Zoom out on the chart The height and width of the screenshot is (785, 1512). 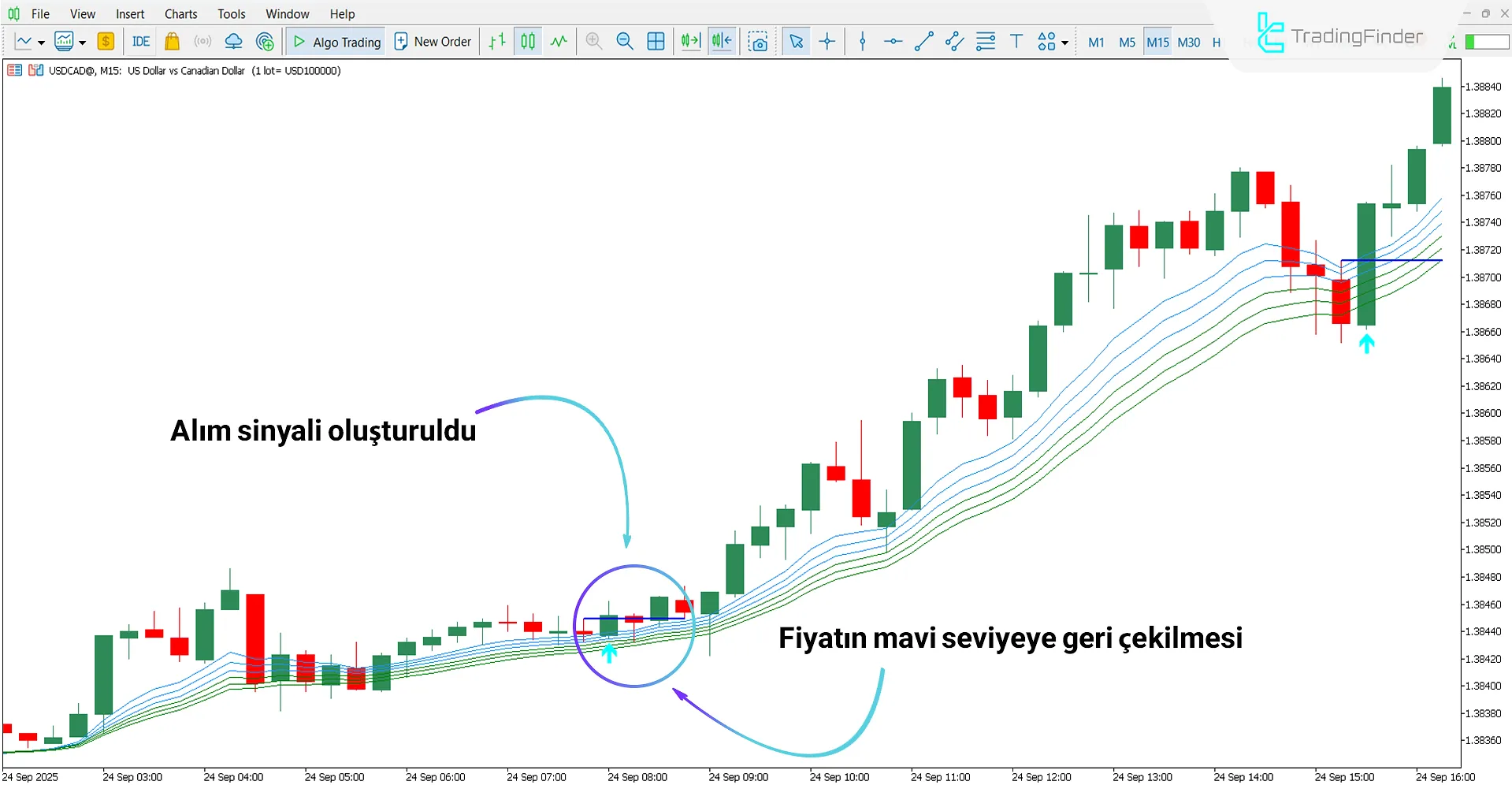(x=625, y=41)
